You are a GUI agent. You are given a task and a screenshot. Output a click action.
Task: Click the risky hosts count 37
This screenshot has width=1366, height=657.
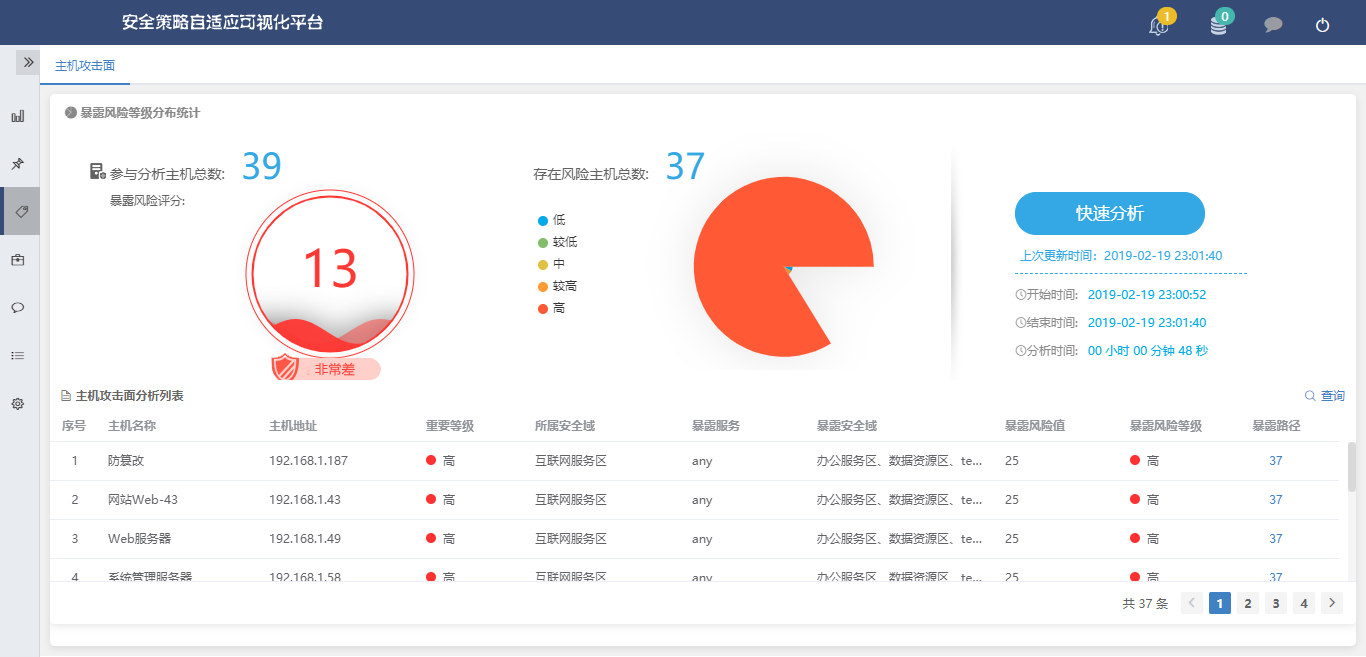[686, 167]
